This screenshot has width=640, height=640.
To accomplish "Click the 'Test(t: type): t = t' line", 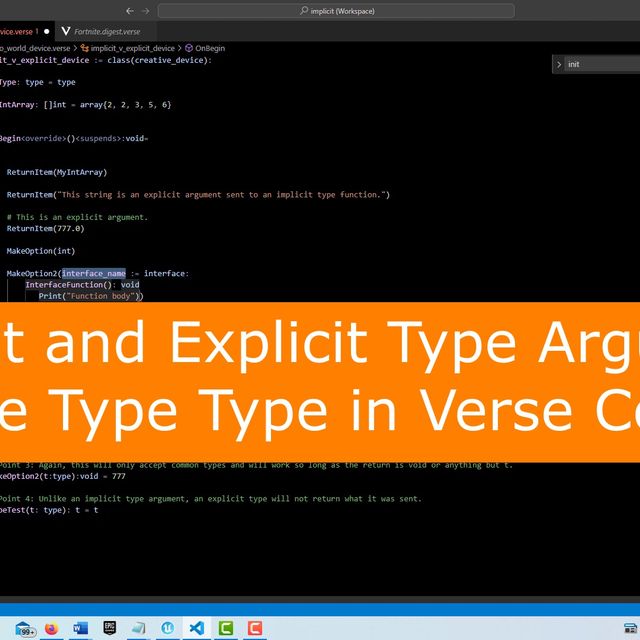I will tap(49, 510).
